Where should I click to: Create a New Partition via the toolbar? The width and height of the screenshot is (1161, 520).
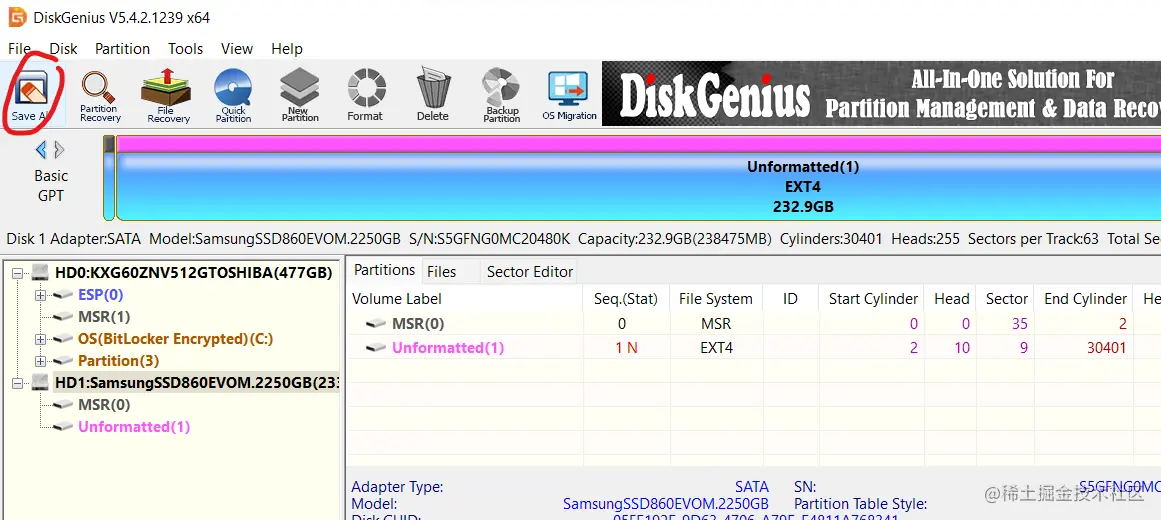300,95
